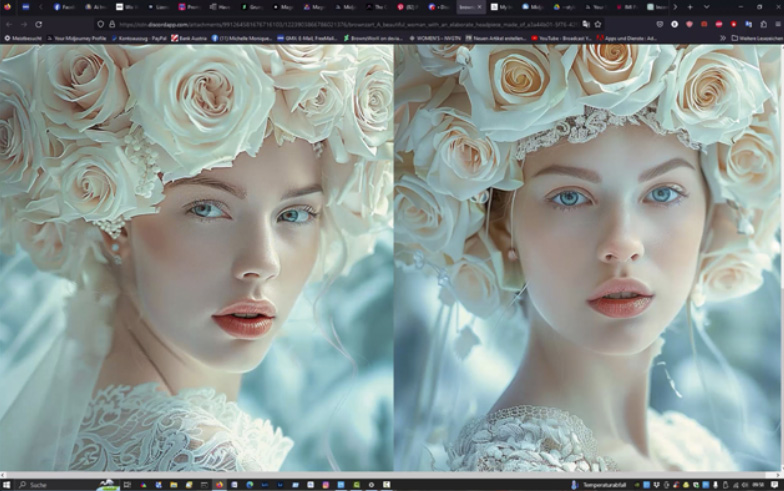The width and height of the screenshot is (784, 491).
Task: Click the browser back arrow
Action: [9, 23]
